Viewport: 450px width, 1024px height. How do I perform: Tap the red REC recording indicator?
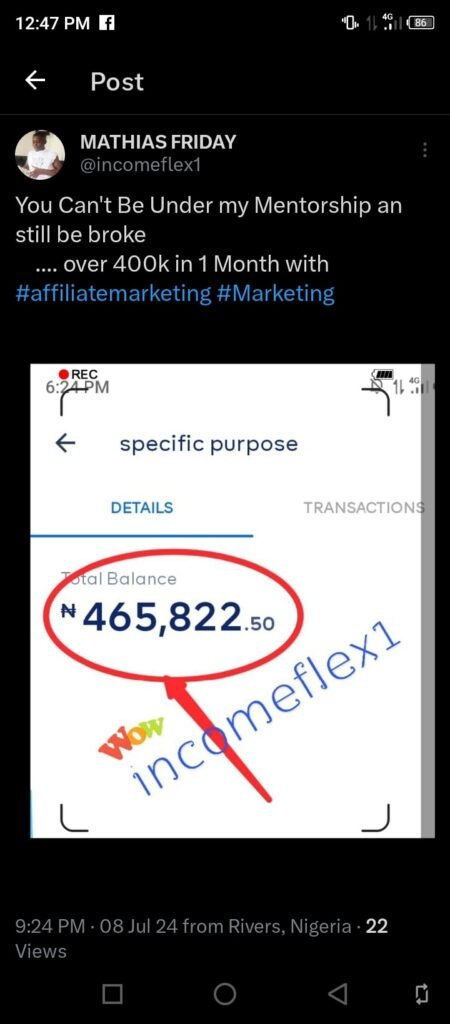pyautogui.click(x=78, y=374)
